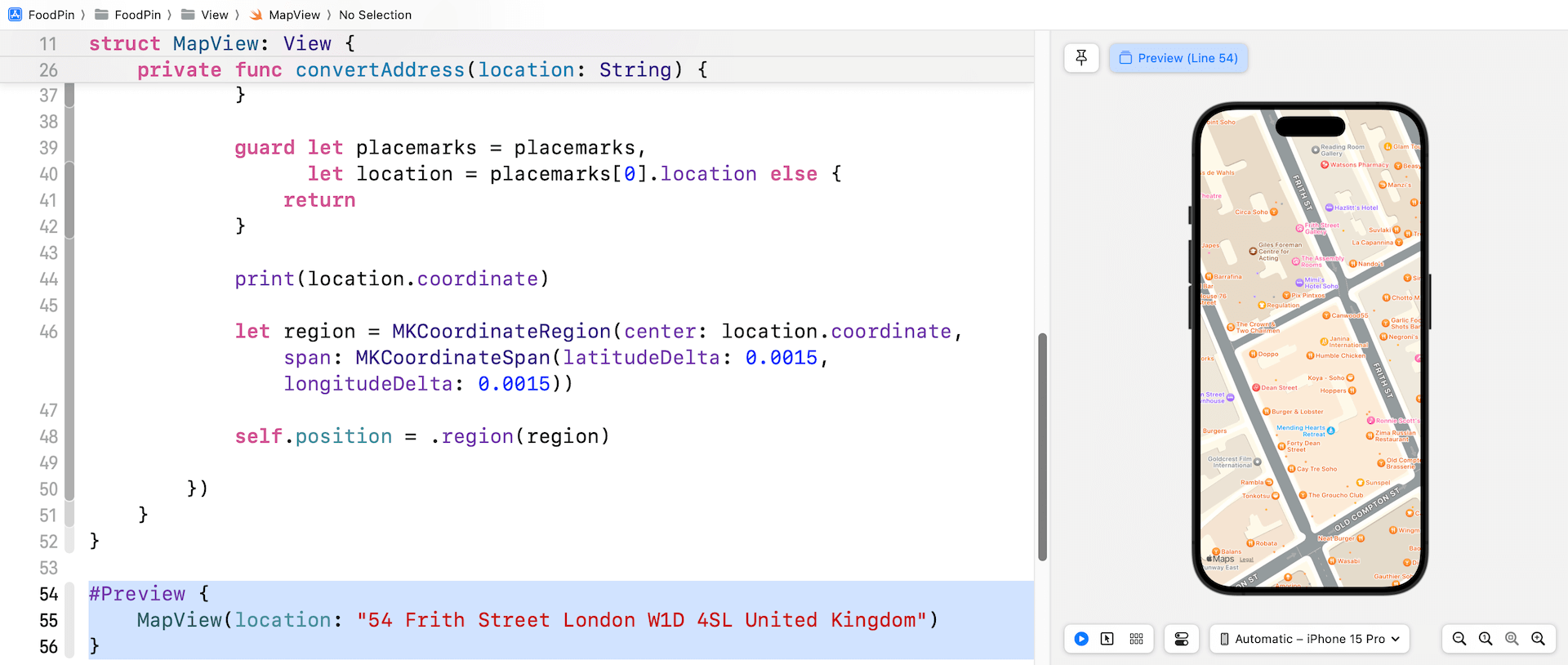Select the Preview (Line 54) tab
1568x665 pixels.
pyautogui.click(x=1178, y=58)
